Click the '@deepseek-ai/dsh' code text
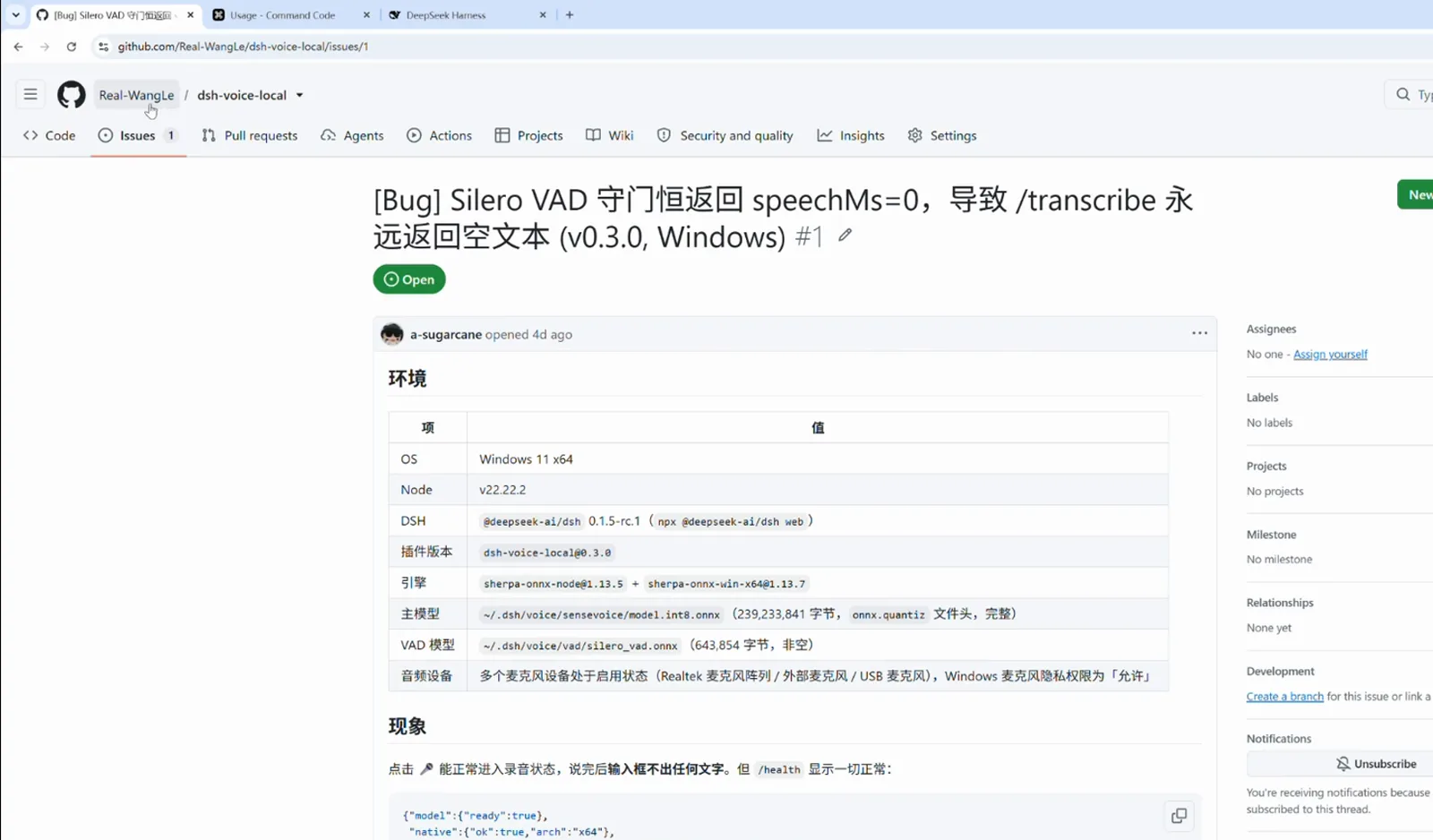 (x=532, y=521)
